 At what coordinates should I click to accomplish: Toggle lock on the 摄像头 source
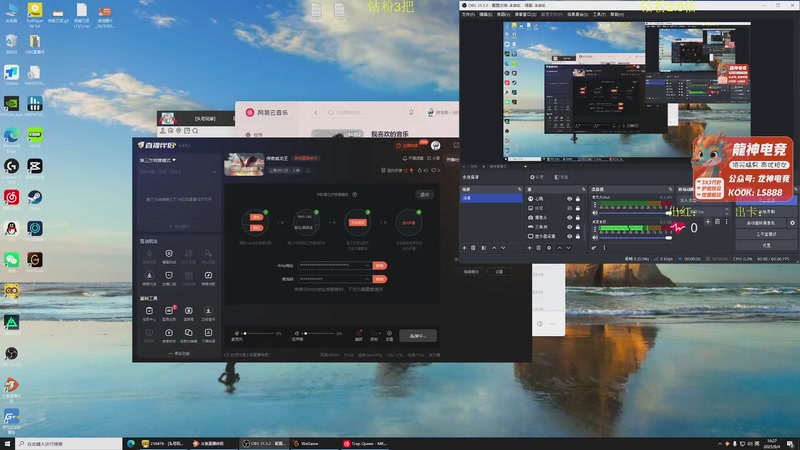[578, 217]
